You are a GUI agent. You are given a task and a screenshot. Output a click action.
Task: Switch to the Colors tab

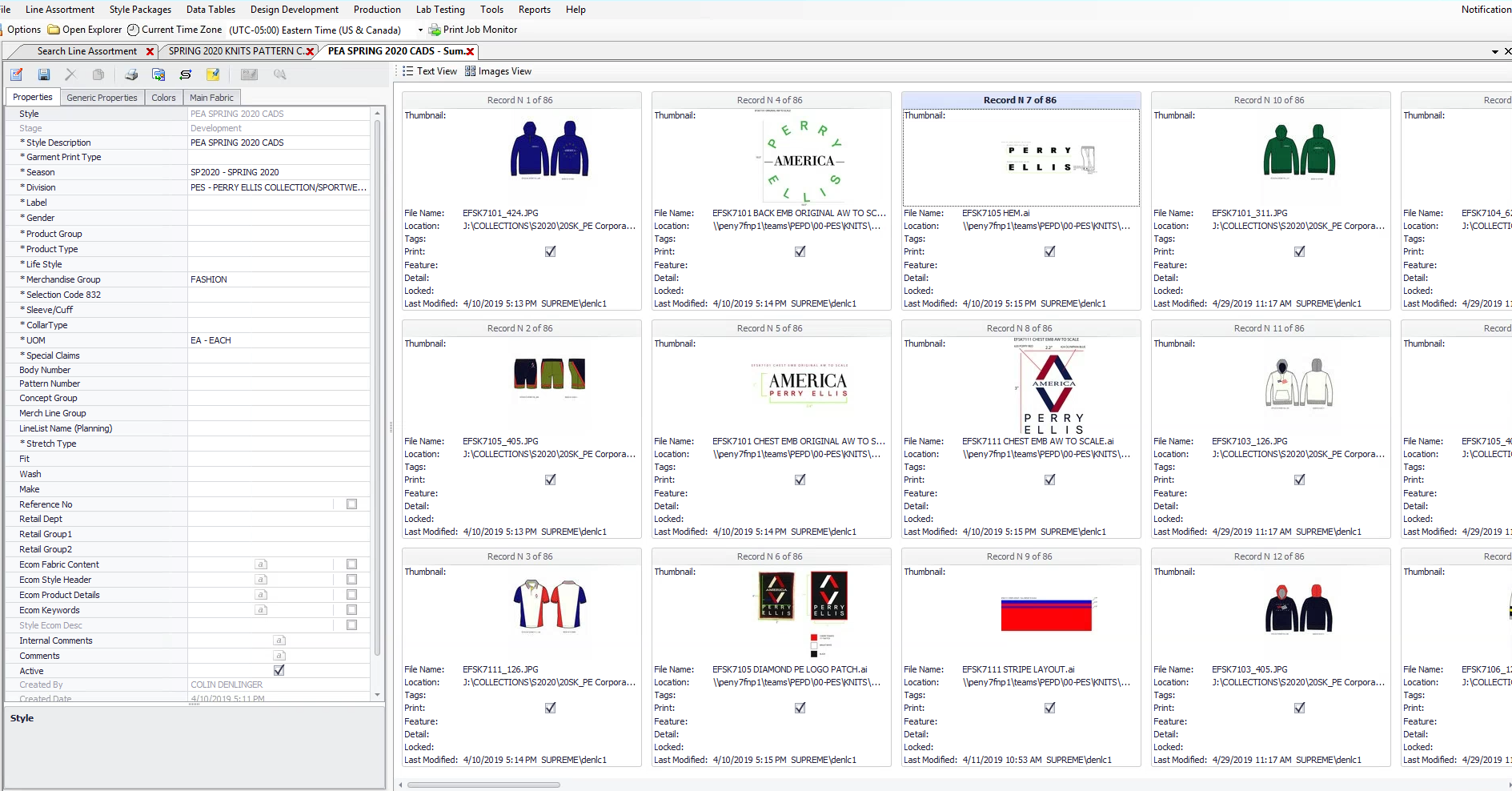click(163, 98)
